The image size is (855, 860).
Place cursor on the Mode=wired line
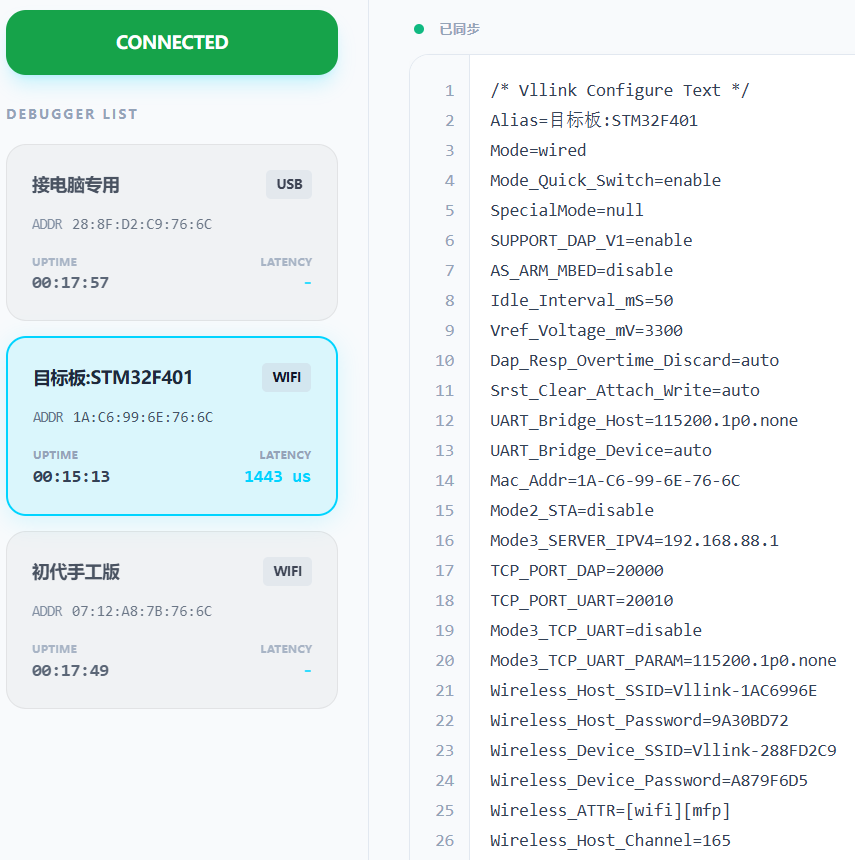click(538, 150)
